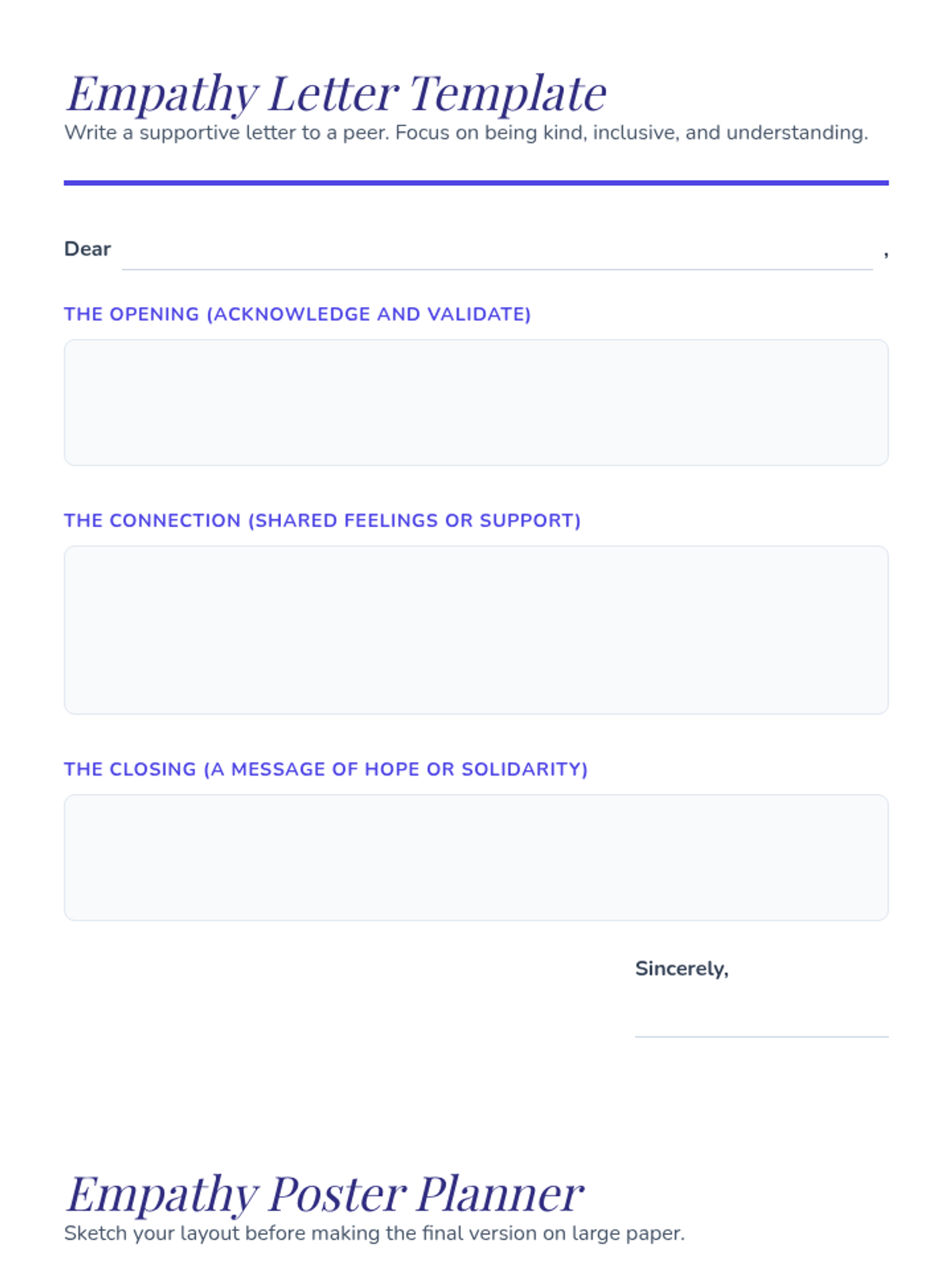Click inside the Closing text box
The height and width of the screenshot is (1270, 952).
point(476,857)
